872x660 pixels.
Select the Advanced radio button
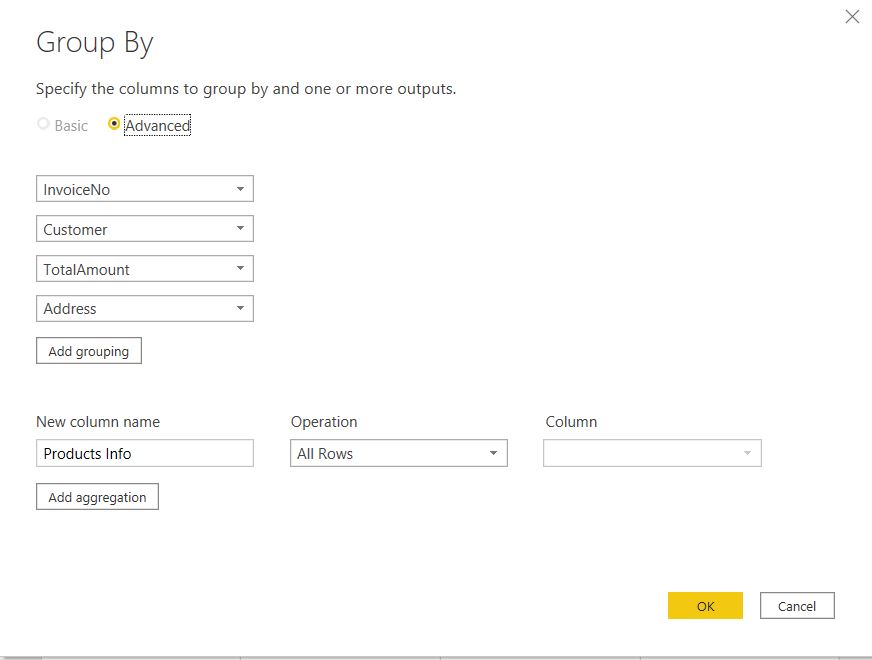(x=114, y=125)
